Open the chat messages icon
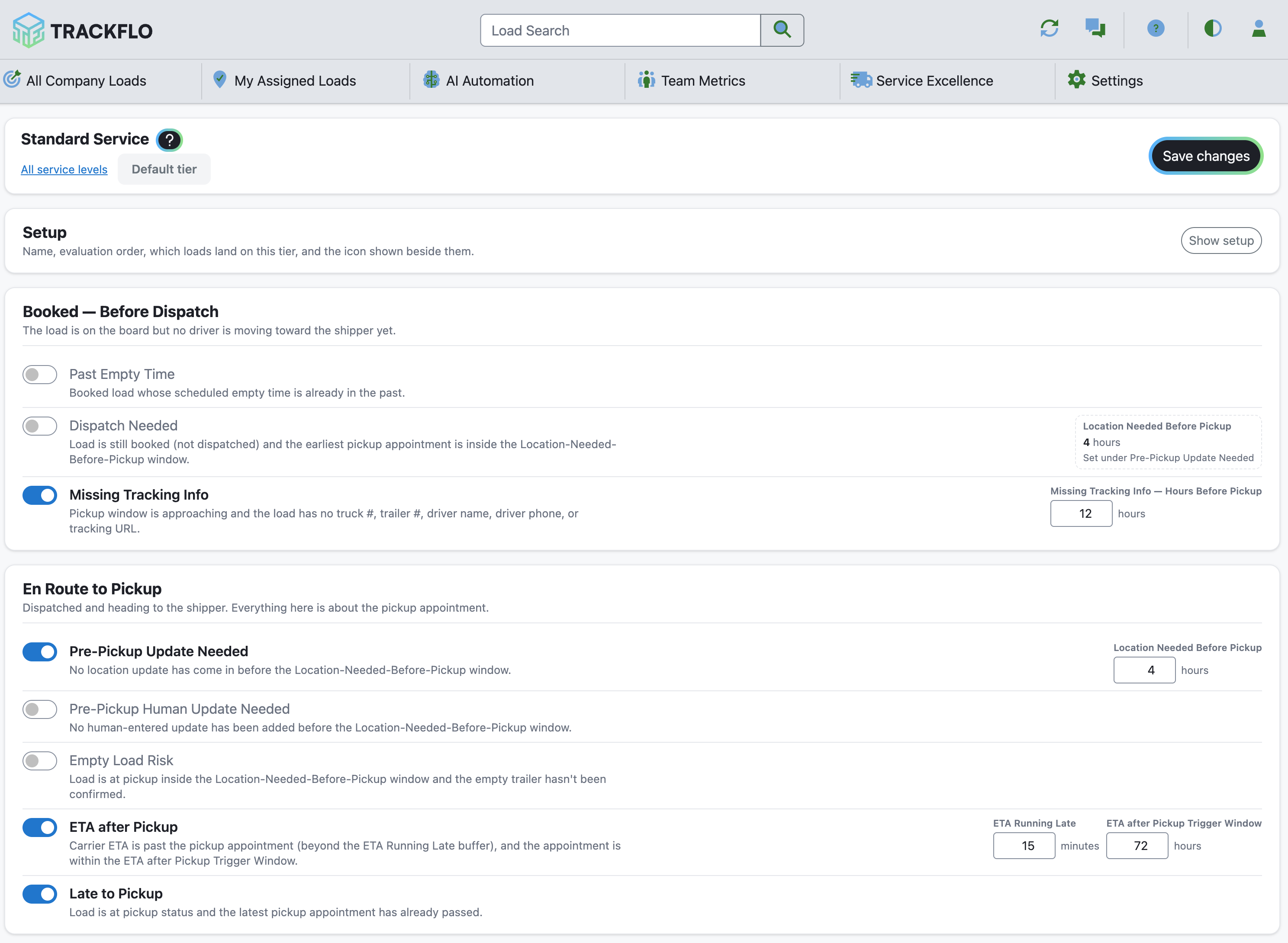The height and width of the screenshot is (943, 1288). (x=1095, y=29)
